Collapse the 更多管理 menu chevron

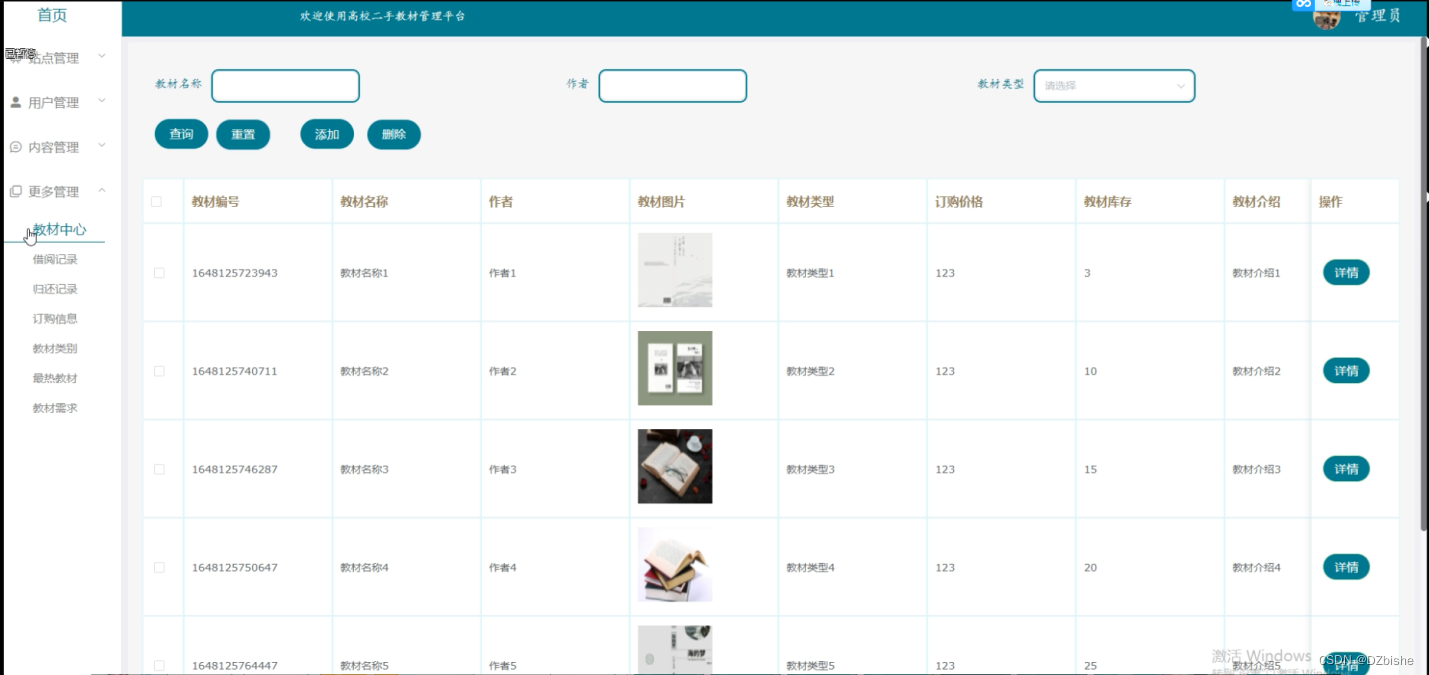(102, 190)
